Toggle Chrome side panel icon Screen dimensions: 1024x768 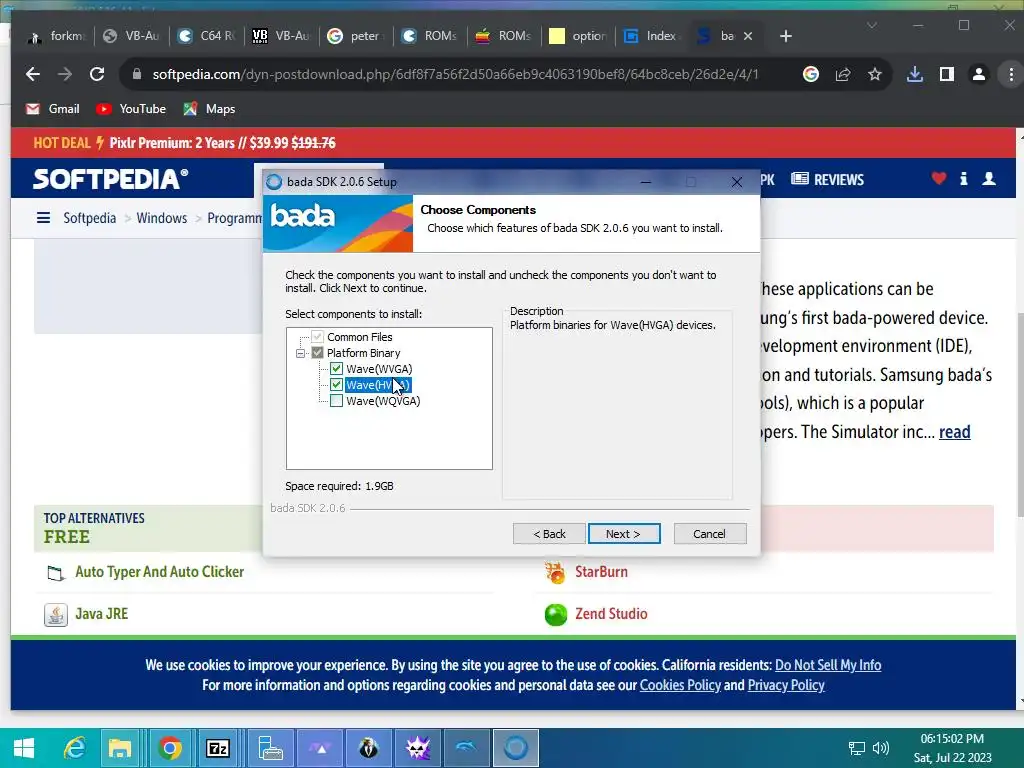pyautogui.click(x=947, y=74)
